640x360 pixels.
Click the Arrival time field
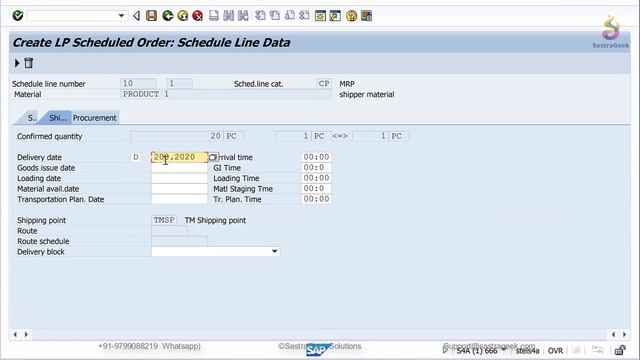click(316, 157)
